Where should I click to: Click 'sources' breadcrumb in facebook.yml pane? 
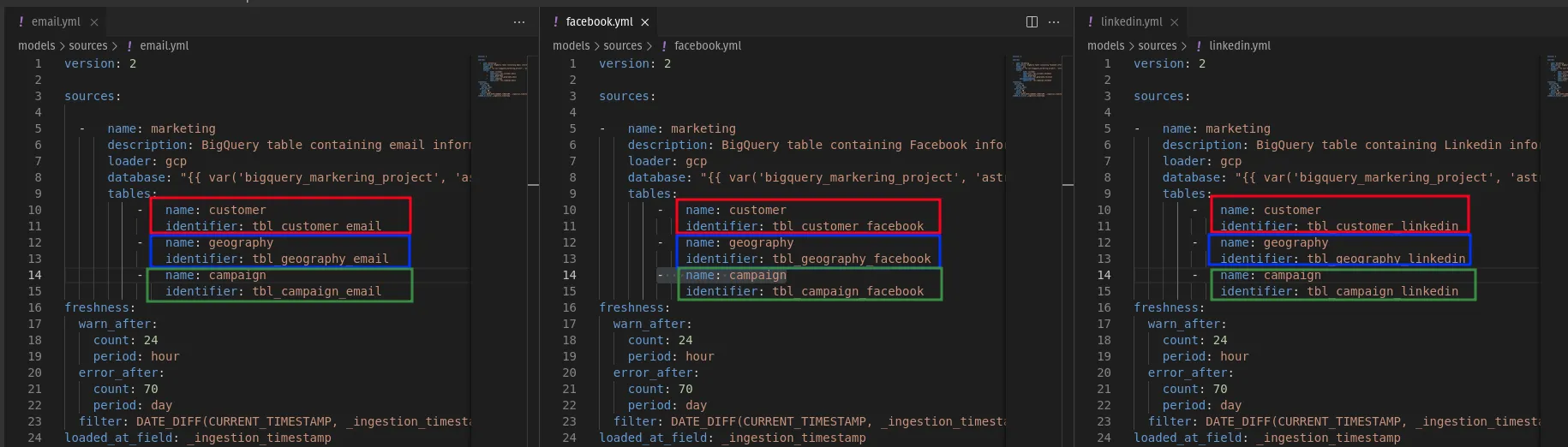tap(623, 46)
